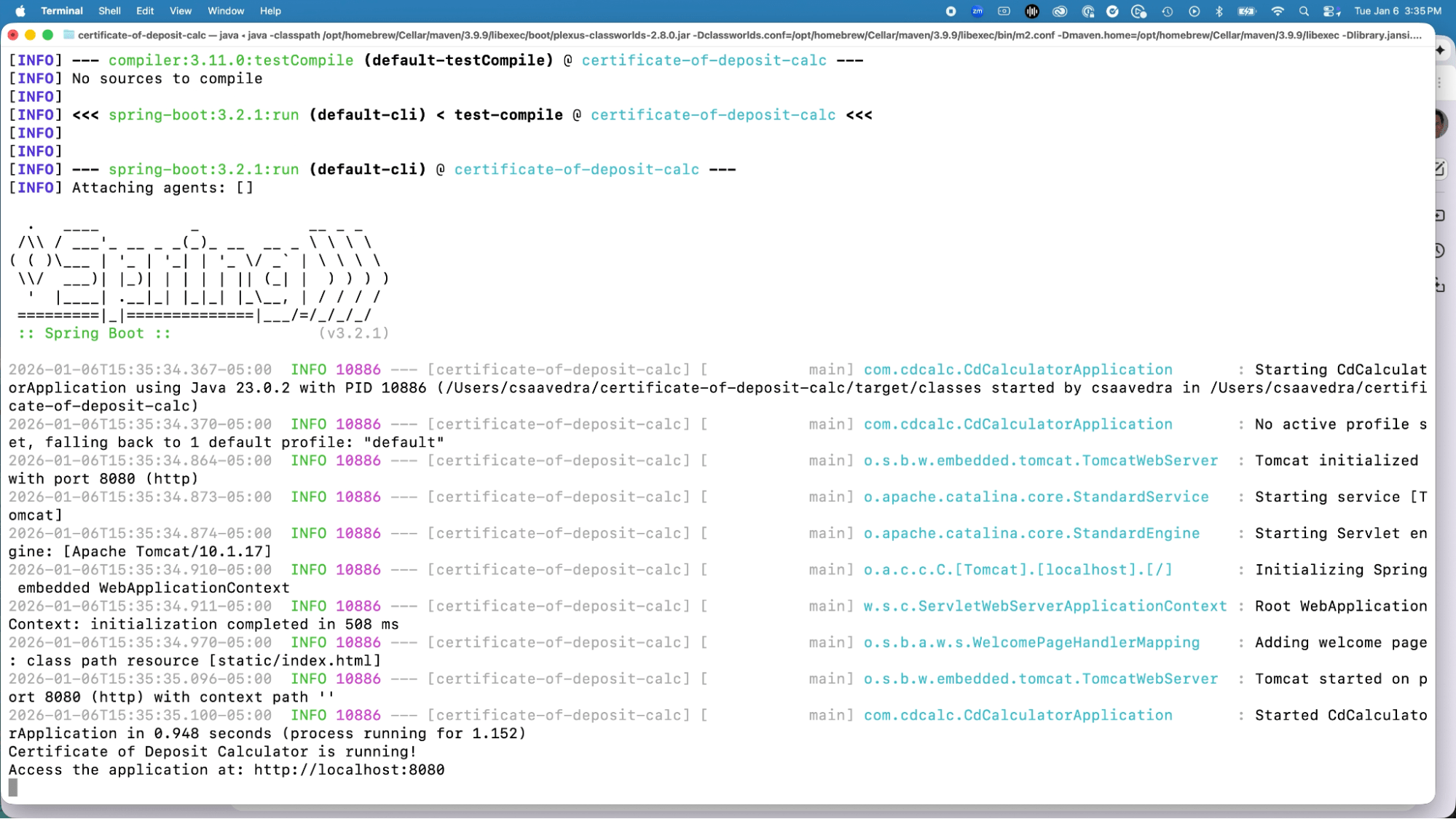
Task: Click the stop recording icon in menu bar
Action: pos(950,11)
